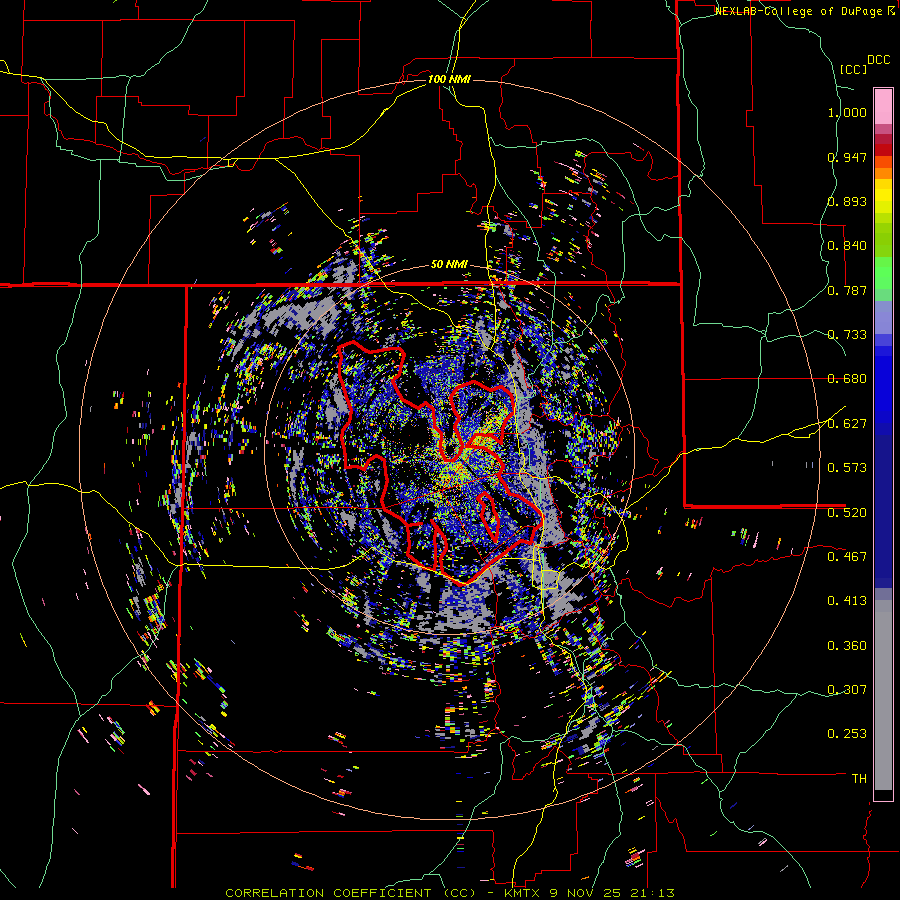This screenshot has height=900, width=900.
Task: Click the 0.253 legend value
Action: pos(847,734)
